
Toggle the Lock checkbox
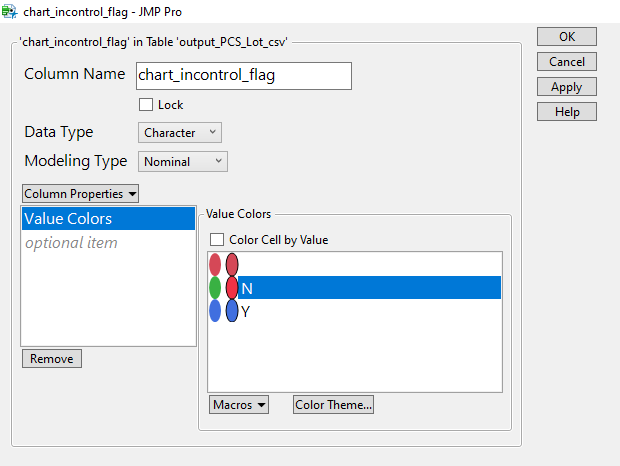click(x=146, y=105)
